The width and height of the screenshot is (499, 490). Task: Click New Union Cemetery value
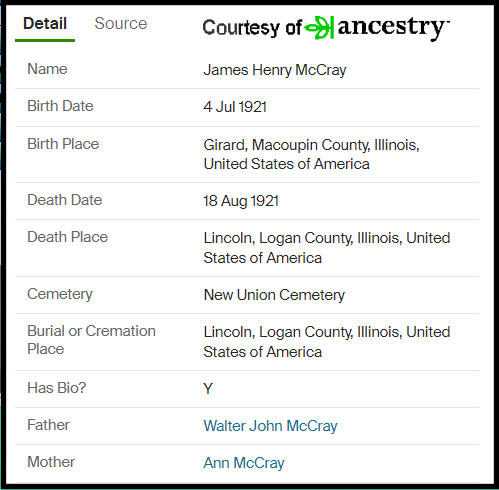pyautogui.click(x=274, y=295)
